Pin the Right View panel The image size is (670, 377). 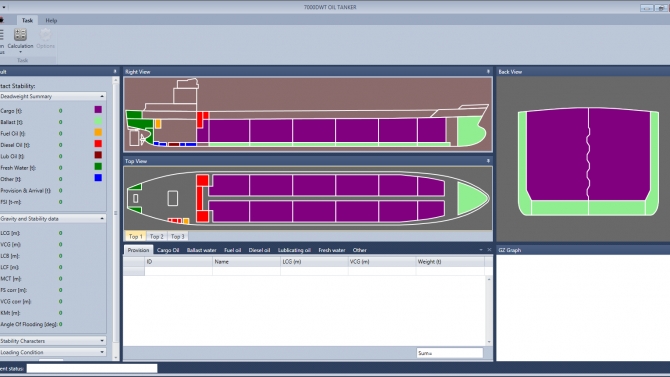[488, 72]
